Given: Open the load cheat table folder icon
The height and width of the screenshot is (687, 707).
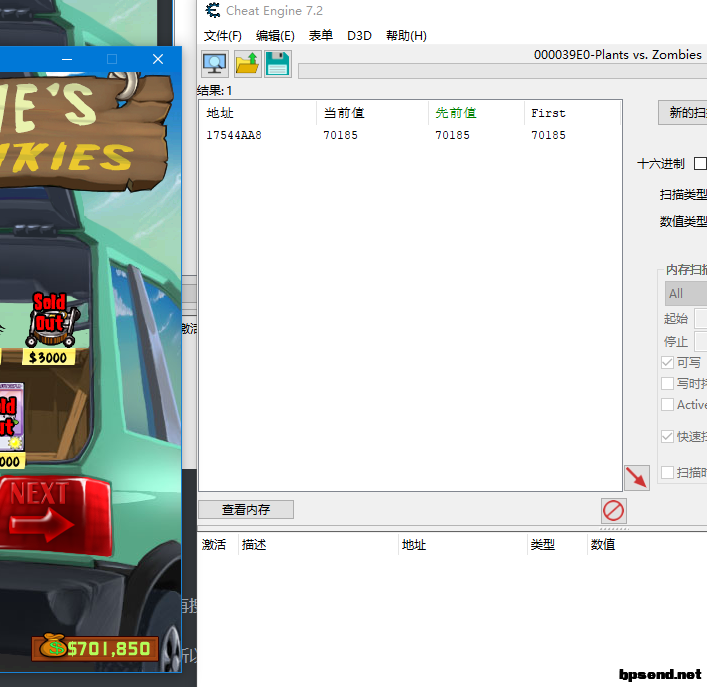Looking at the screenshot, I should tap(247, 64).
